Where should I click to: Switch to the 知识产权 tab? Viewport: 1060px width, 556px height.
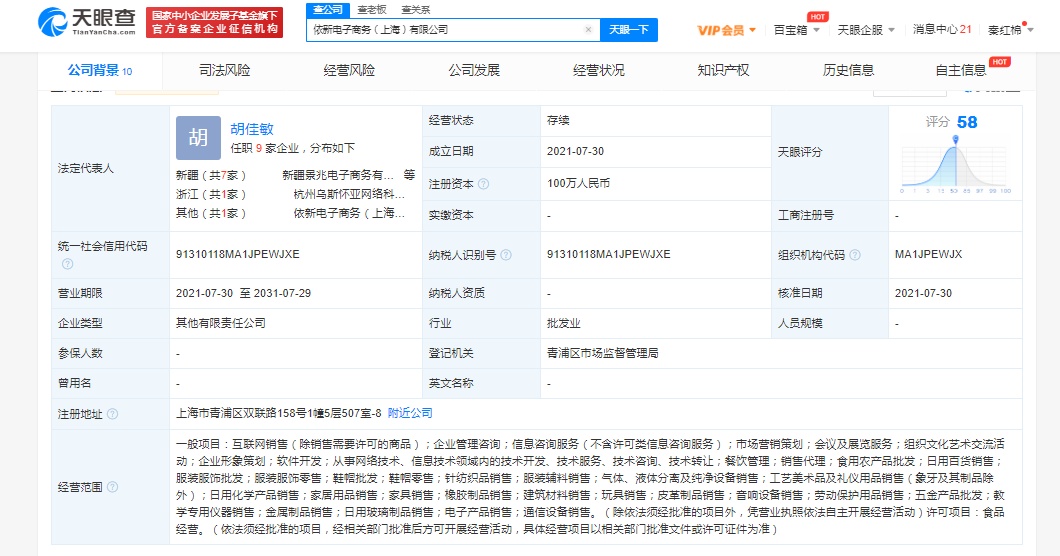723,70
